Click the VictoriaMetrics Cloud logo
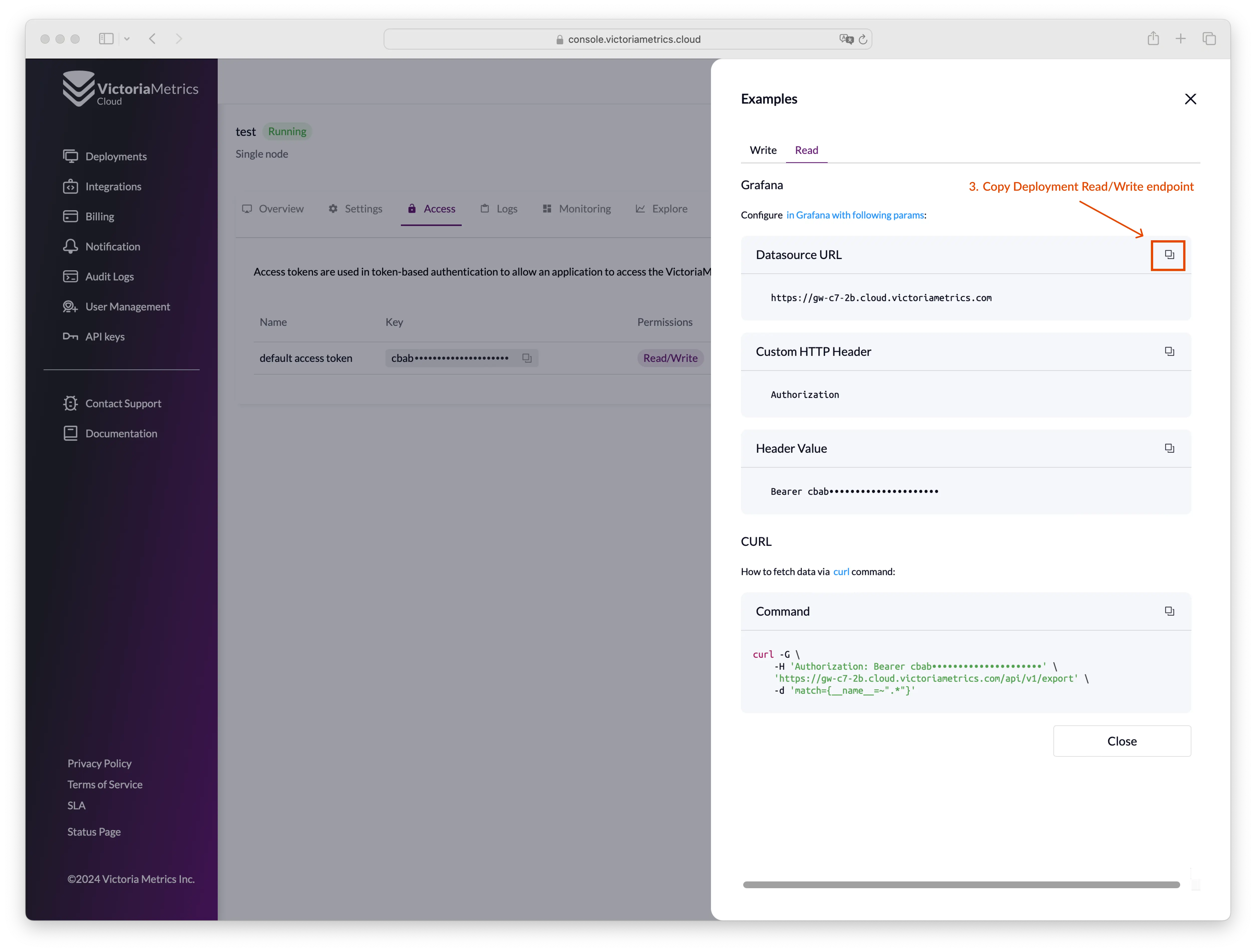The image size is (1256, 952). click(130, 89)
